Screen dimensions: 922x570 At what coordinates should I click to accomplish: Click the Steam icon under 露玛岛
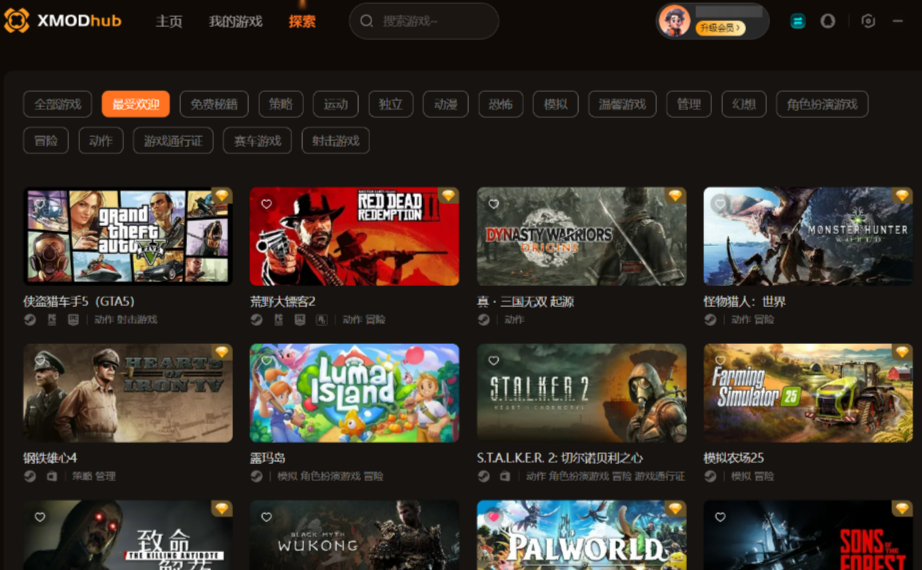(x=256, y=476)
